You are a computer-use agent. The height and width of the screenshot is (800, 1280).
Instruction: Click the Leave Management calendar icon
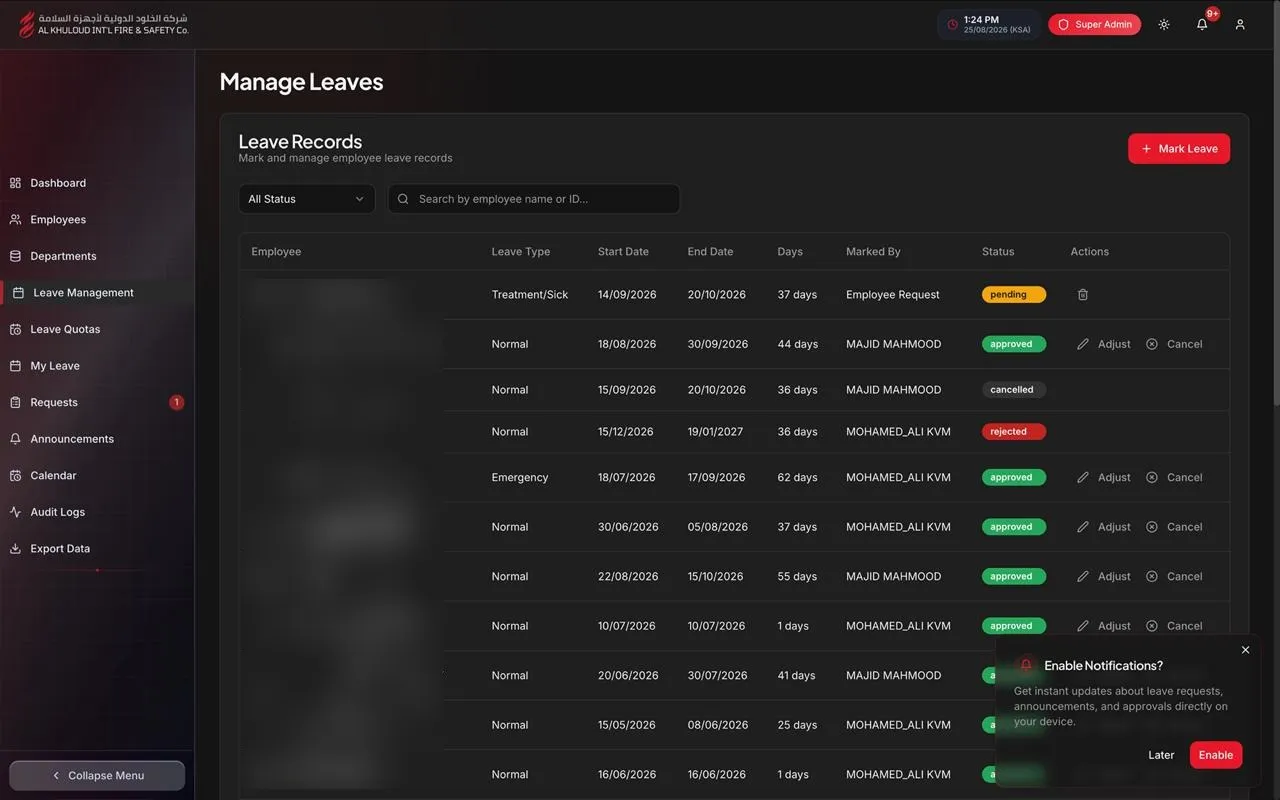[18, 293]
